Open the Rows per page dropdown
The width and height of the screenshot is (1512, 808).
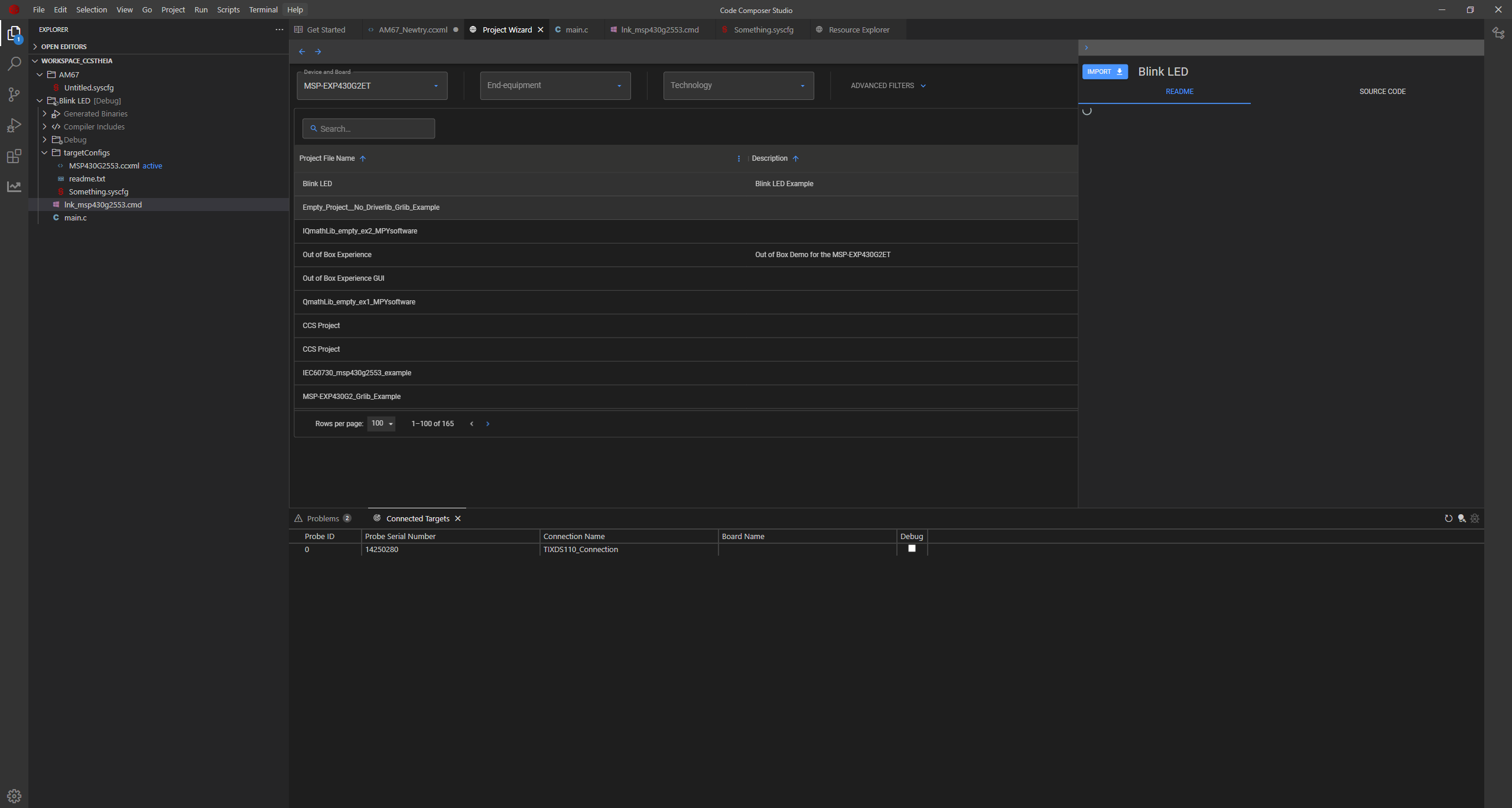[x=381, y=423]
